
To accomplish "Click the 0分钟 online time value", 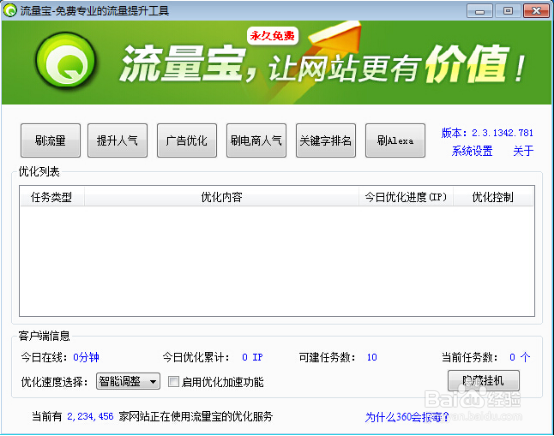I will click(x=86, y=357).
